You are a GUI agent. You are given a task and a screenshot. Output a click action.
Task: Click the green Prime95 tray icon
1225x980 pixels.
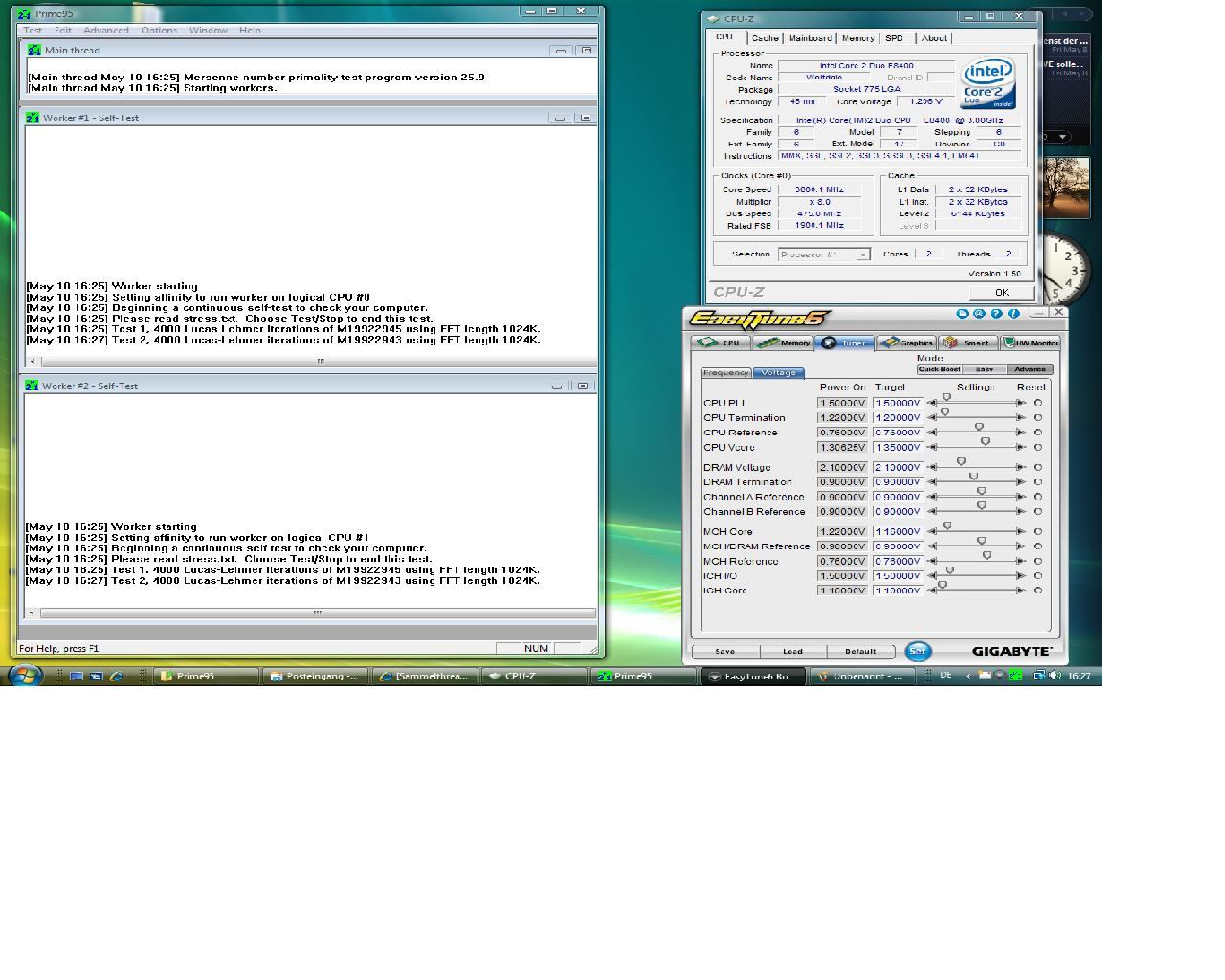point(1015,675)
